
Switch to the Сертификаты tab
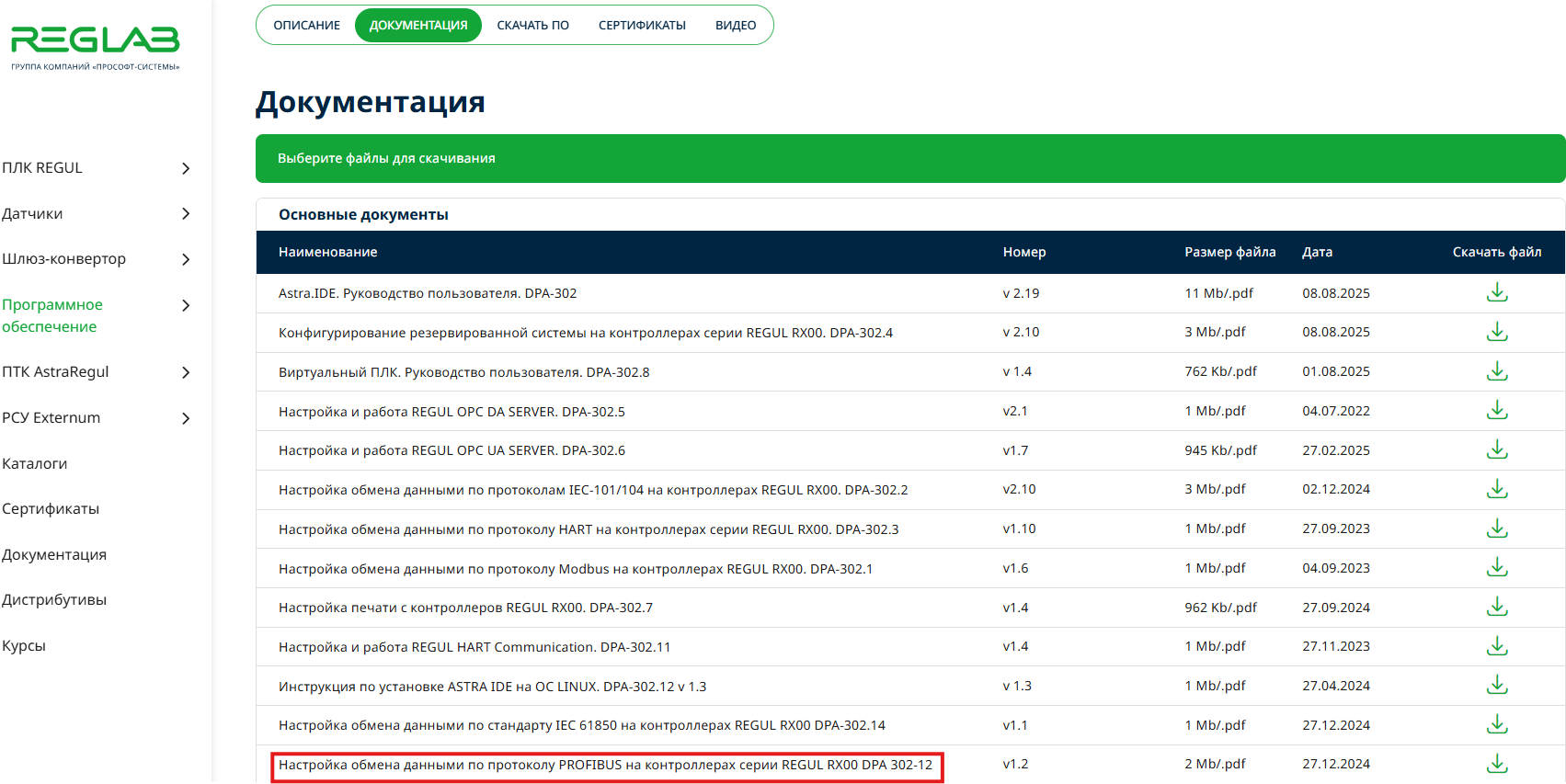[642, 26]
